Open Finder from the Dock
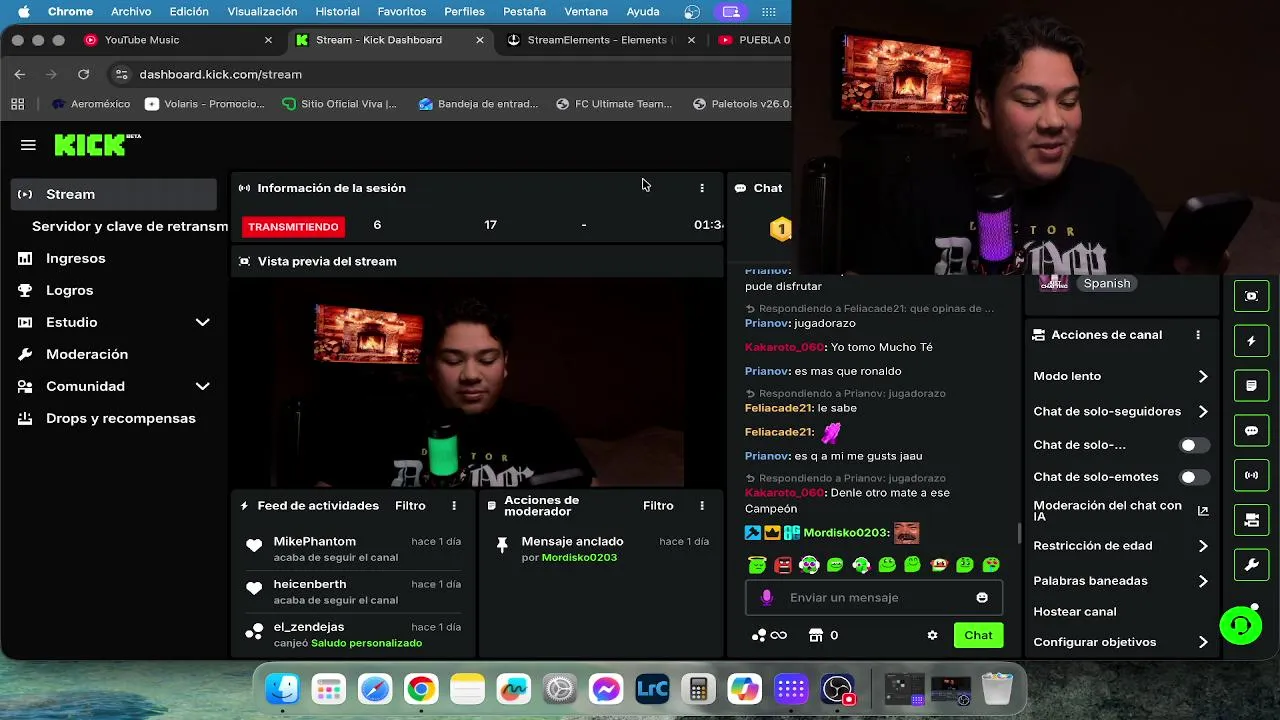This screenshot has width=1280, height=720. tap(283, 689)
